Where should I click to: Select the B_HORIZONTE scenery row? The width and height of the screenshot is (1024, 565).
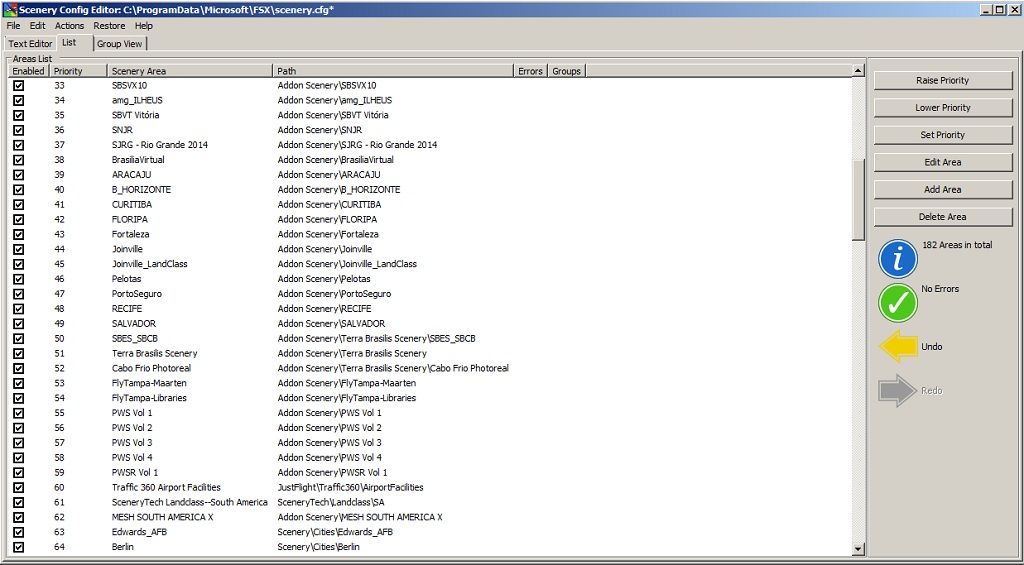click(431, 189)
